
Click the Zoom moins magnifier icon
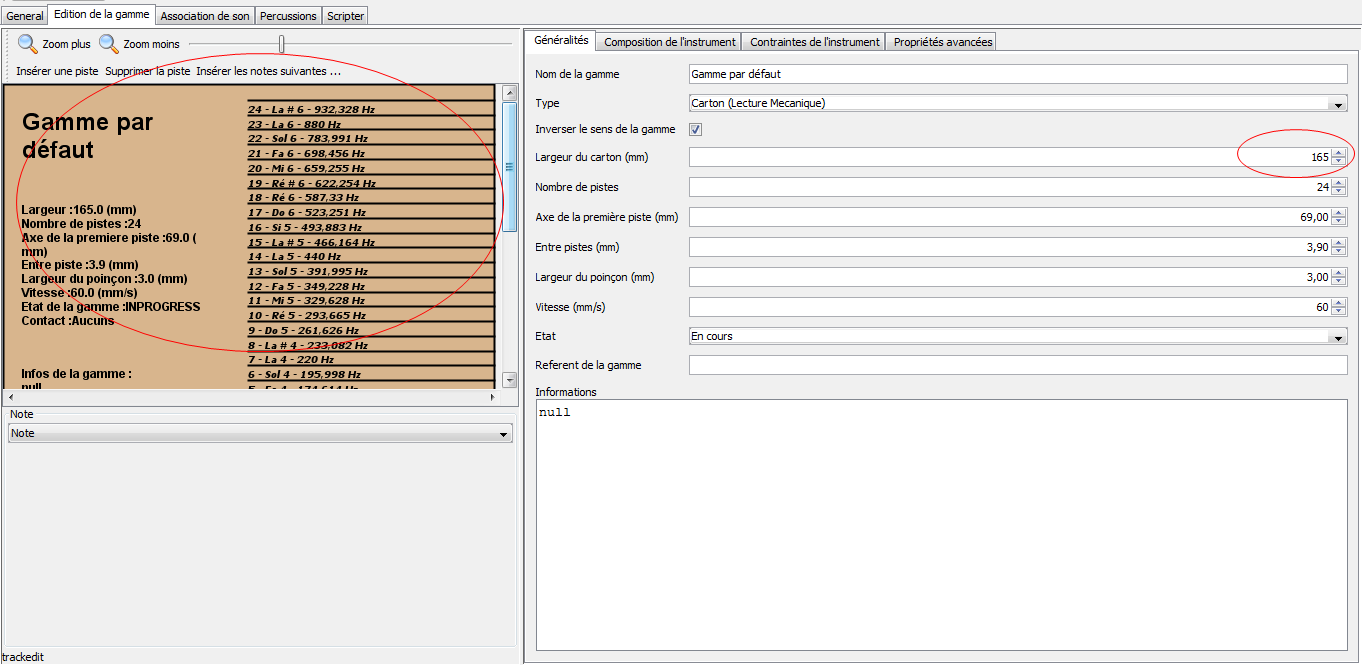click(x=108, y=44)
